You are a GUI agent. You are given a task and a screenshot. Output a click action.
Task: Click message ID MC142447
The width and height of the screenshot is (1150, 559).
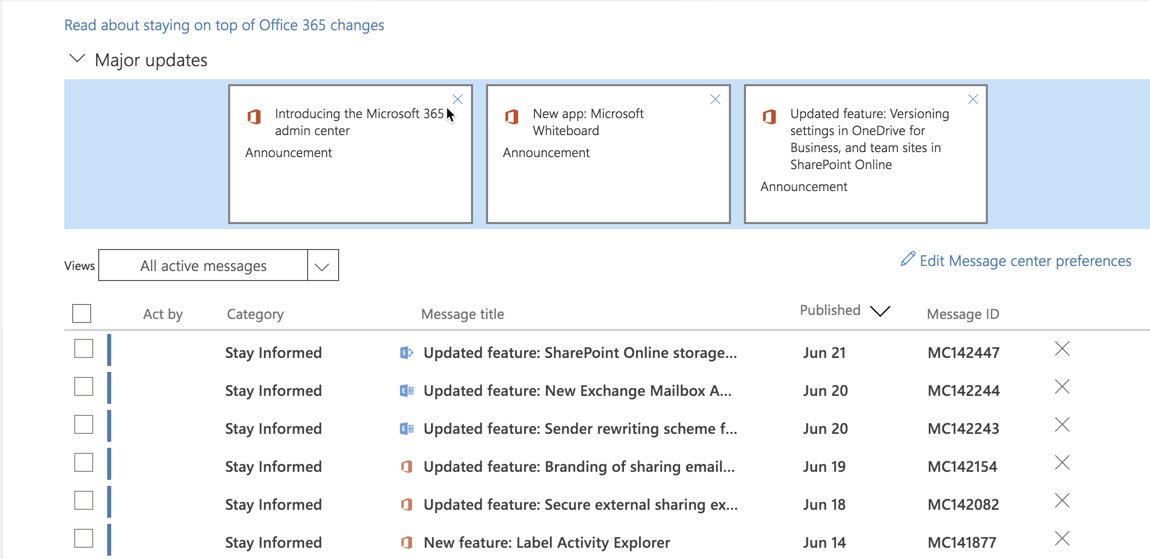[963, 353]
